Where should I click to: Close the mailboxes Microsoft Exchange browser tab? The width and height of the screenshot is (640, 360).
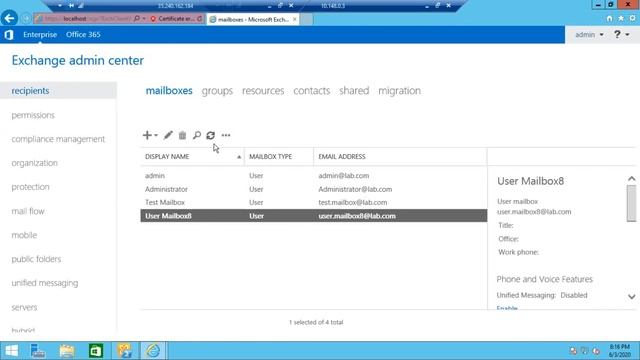pos(295,19)
